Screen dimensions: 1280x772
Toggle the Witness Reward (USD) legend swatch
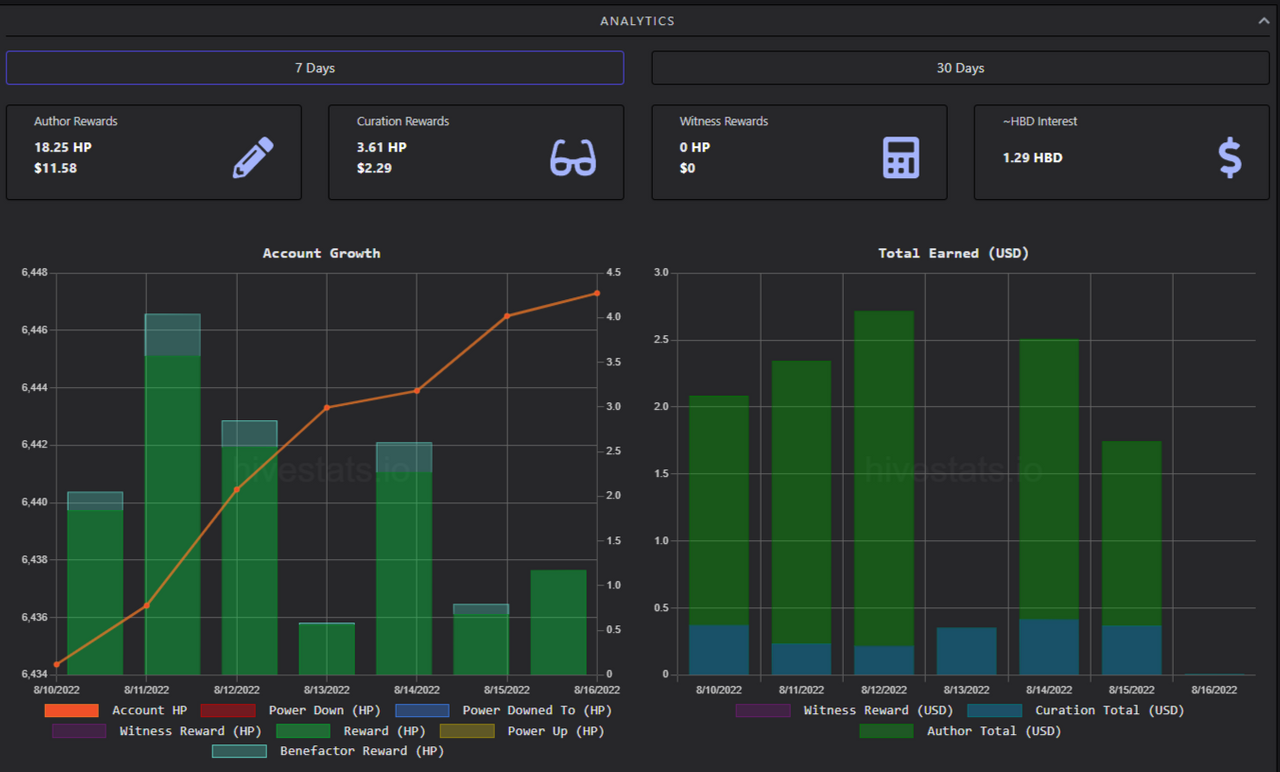pos(763,710)
